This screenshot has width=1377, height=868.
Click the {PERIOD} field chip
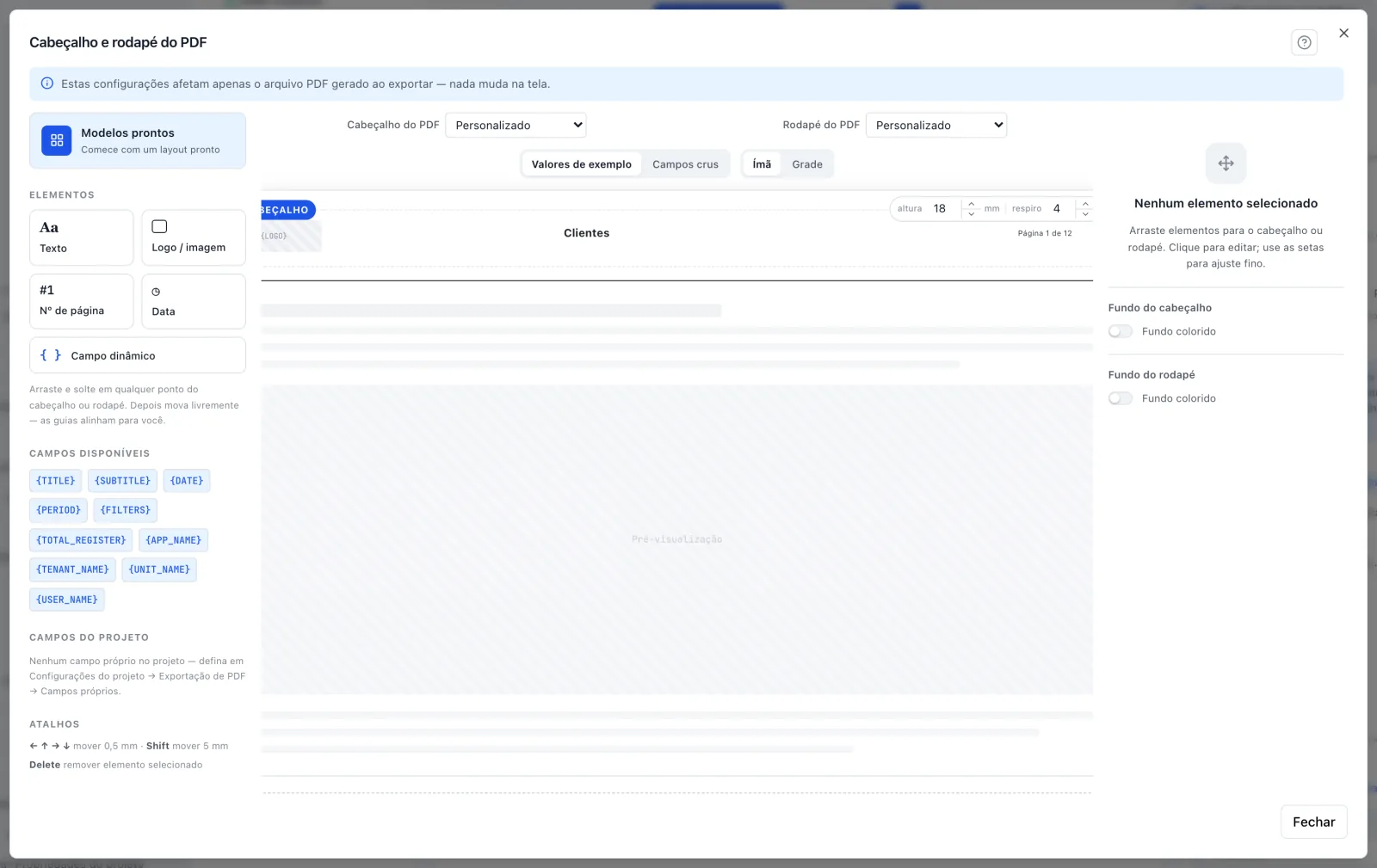pos(59,510)
